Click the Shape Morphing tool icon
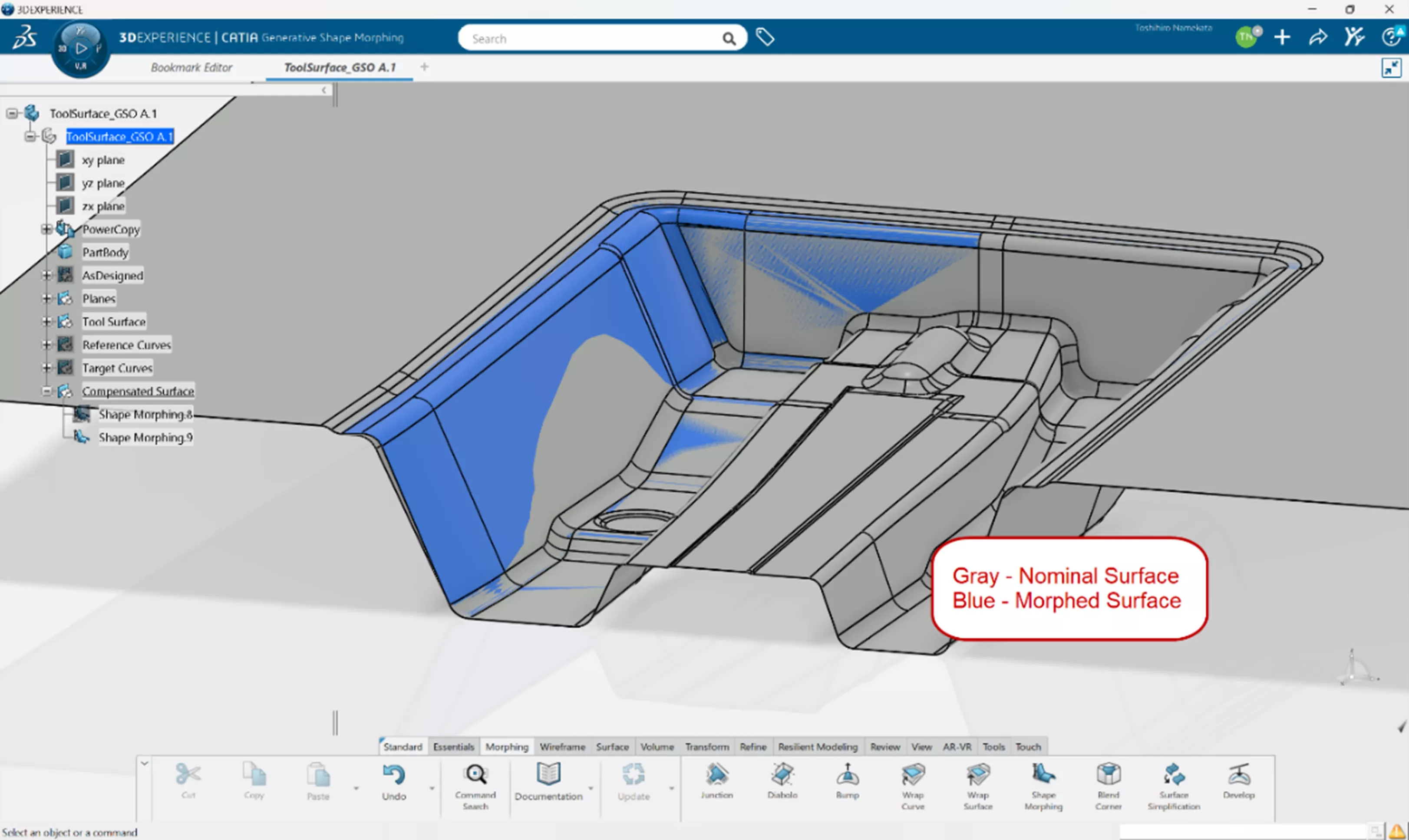This screenshot has width=1409, height=840. click(1043, 775)
